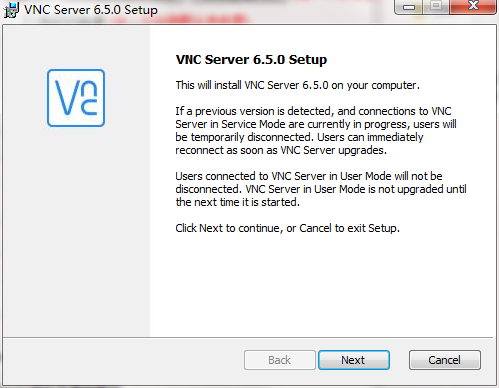
Task: Click the "This will install VNC Server" sentence
Action: point(297,85)
